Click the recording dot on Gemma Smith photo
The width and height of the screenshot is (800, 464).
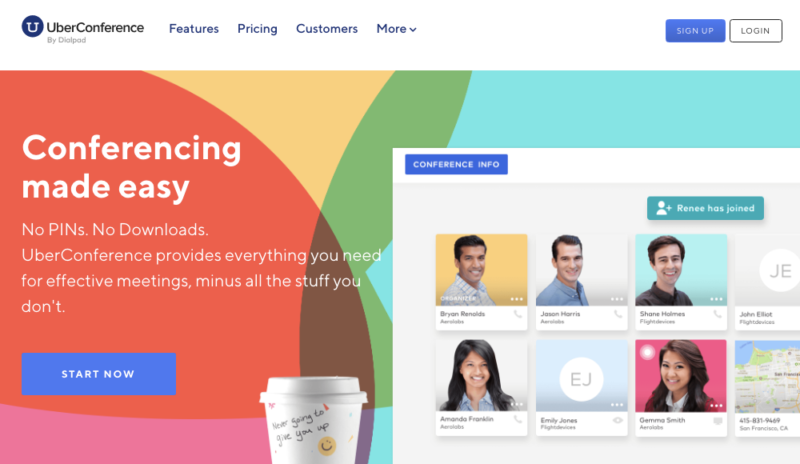tap(647, 352)
